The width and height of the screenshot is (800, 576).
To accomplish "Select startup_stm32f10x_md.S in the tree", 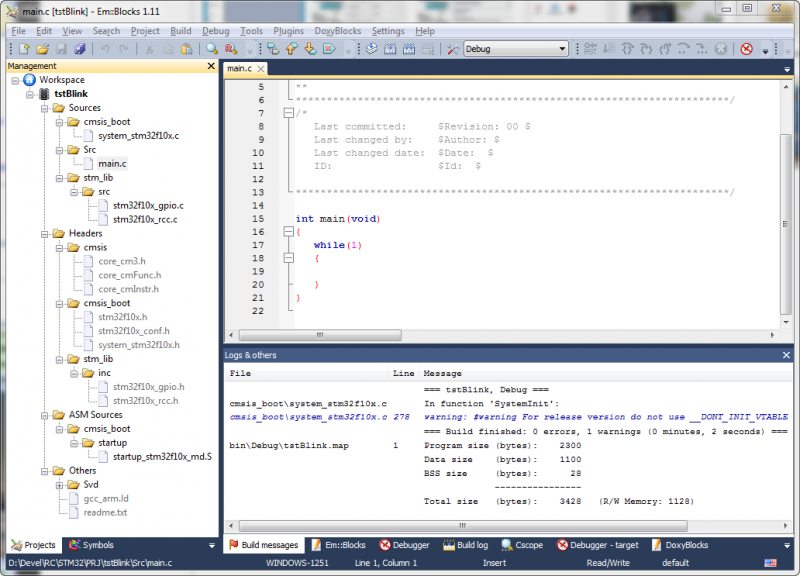I will tap(162, 457).
